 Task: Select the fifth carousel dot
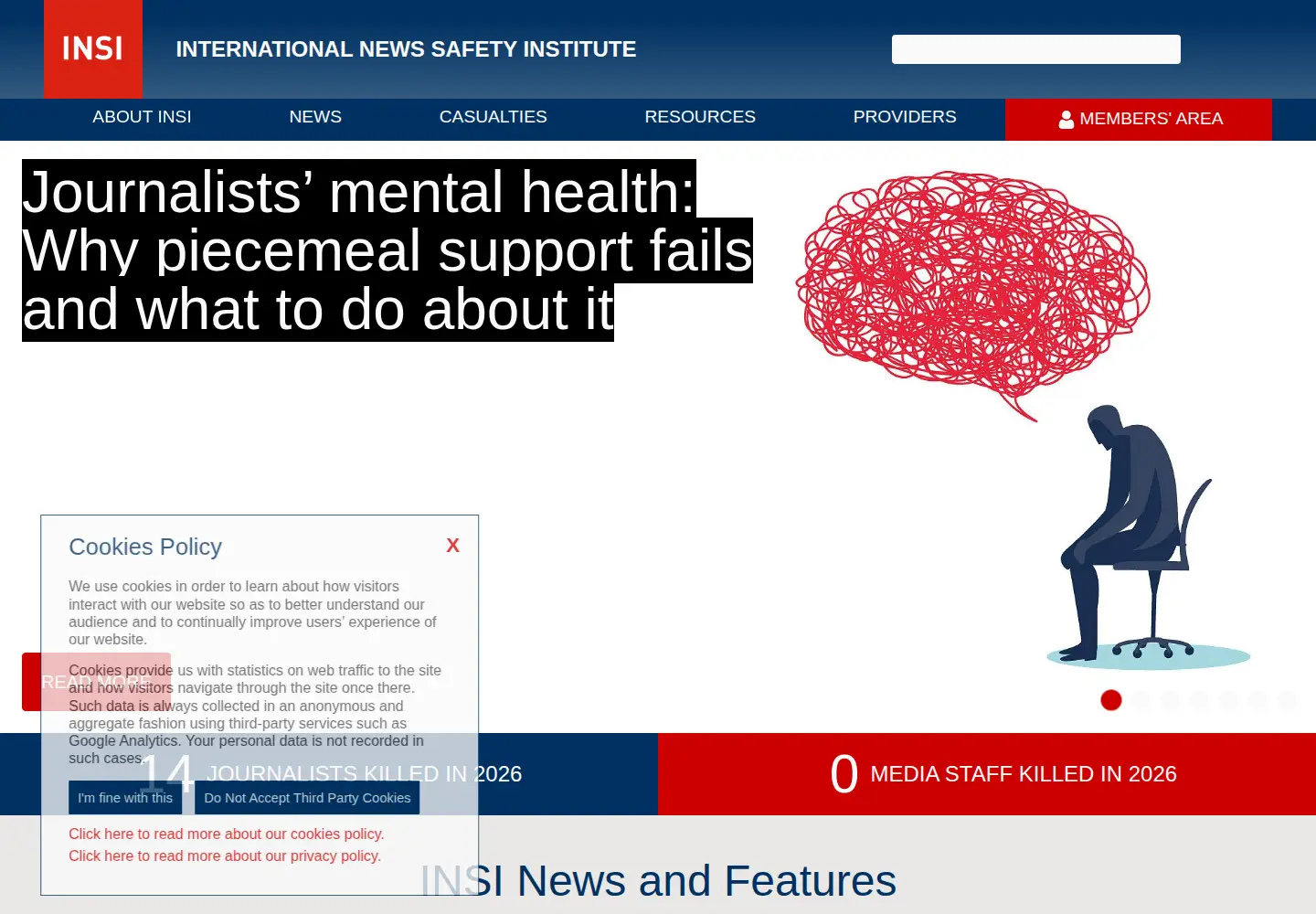pos(1228,700)
